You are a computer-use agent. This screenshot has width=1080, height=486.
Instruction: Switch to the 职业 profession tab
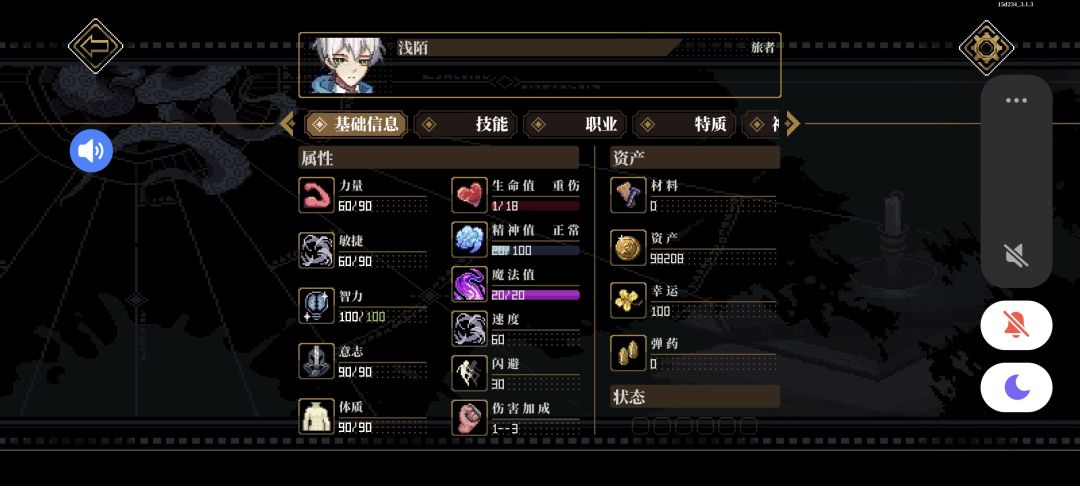tap(574, 124)
